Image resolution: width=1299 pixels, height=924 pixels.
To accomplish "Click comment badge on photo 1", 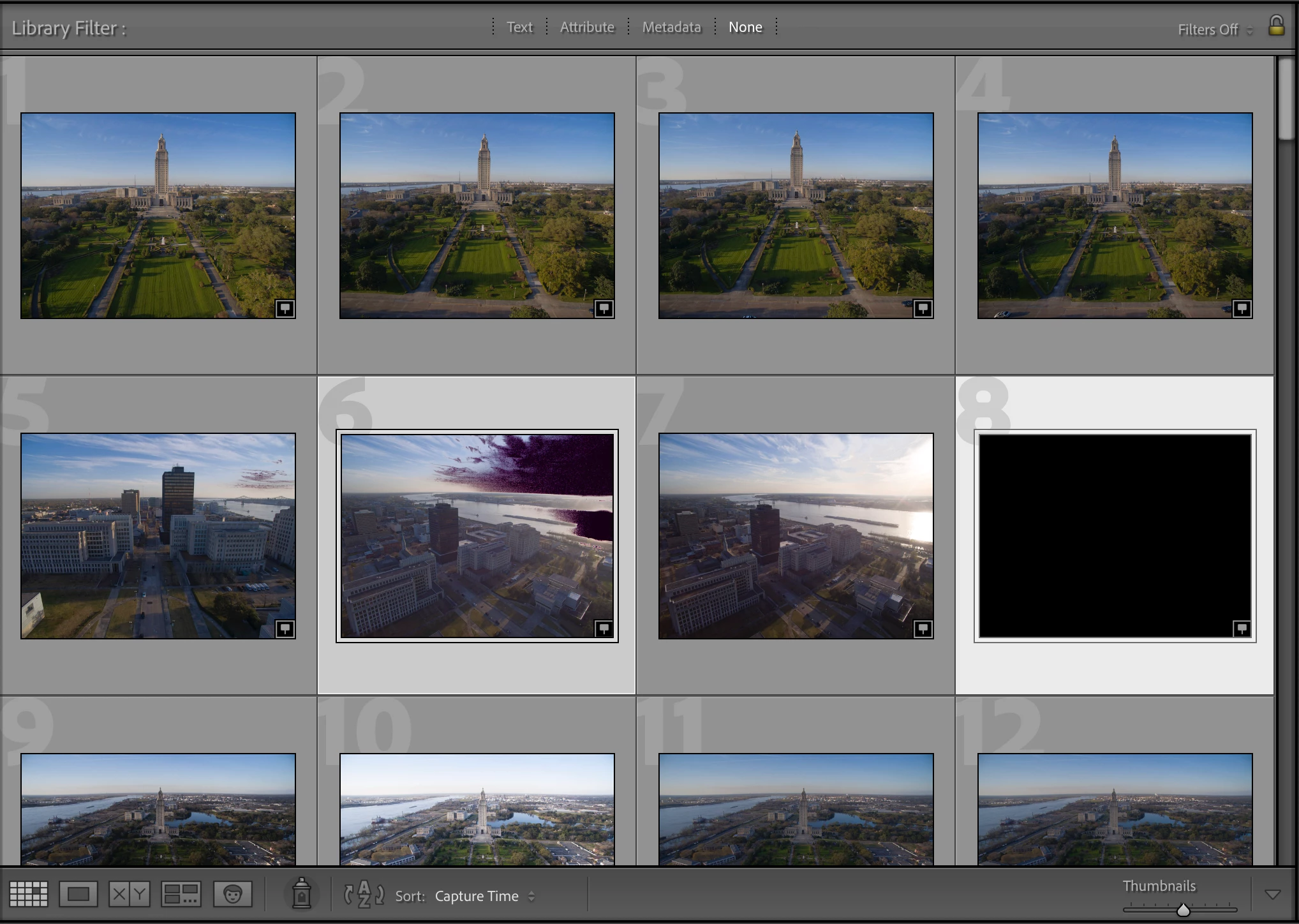I will 285,309.
